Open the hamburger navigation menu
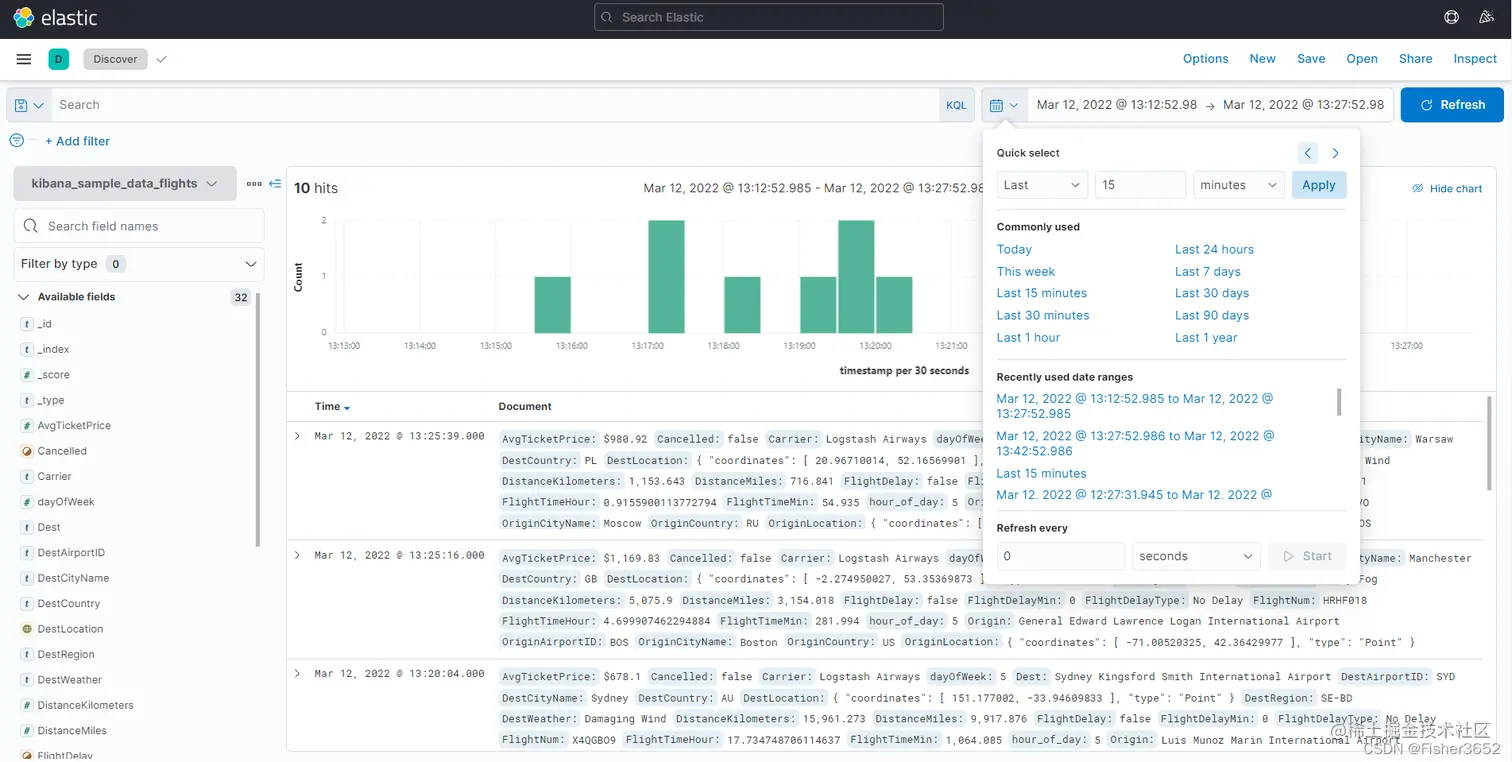Screen dimensions: 1512x762 tap(24, 59)
